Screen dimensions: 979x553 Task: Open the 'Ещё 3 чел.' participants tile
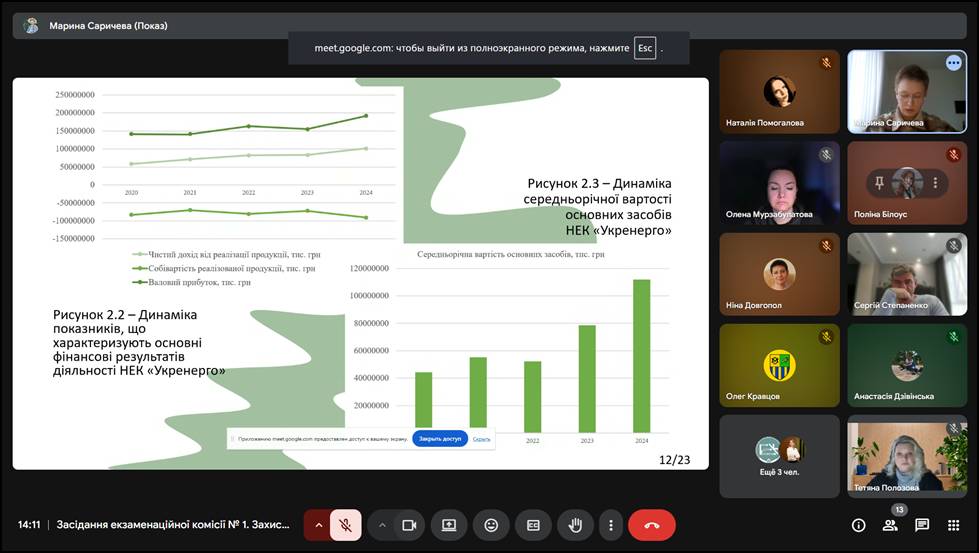coord(779,456)
